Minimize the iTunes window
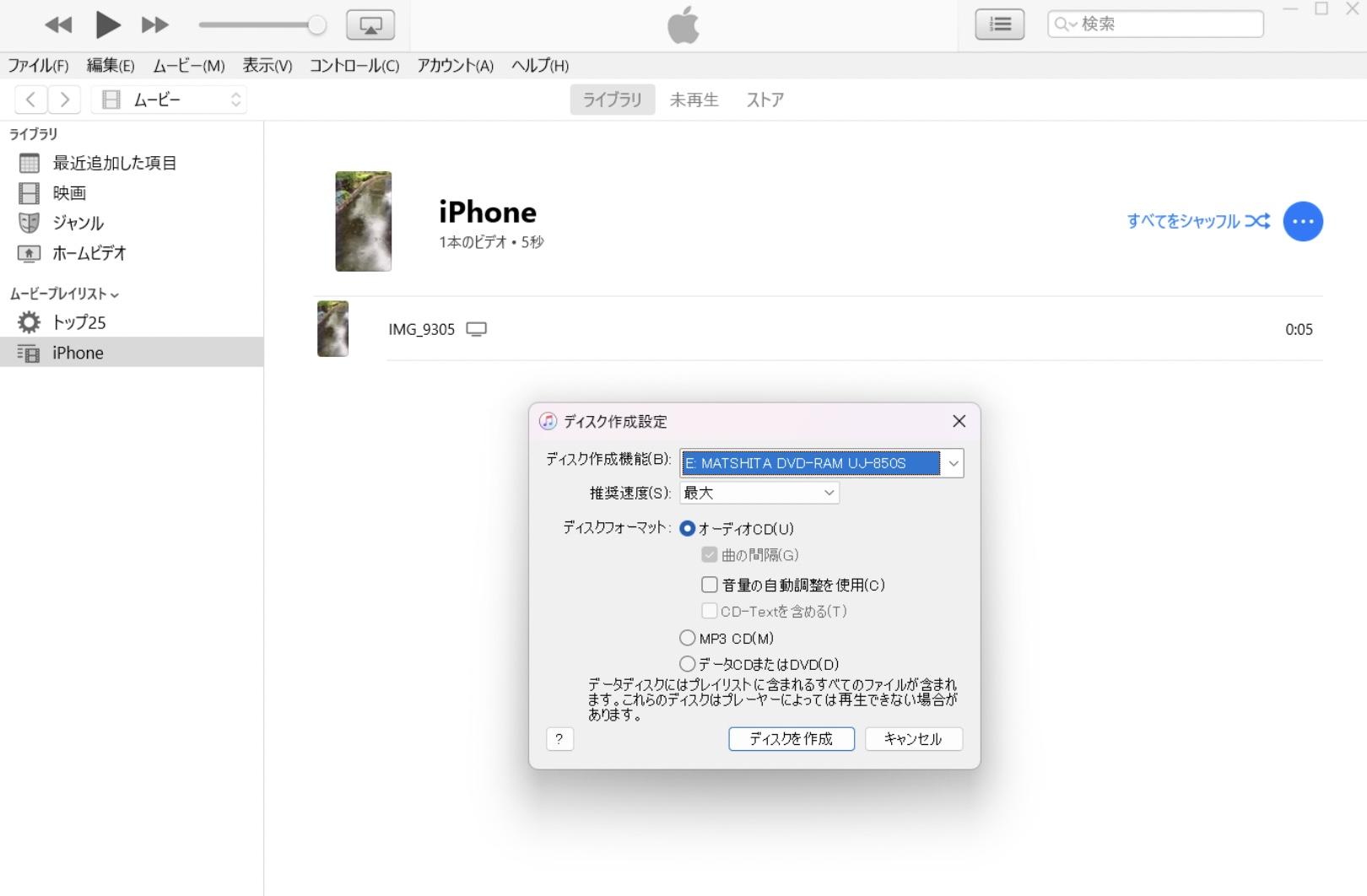The image size is (1367, 896). [1289, 8]
